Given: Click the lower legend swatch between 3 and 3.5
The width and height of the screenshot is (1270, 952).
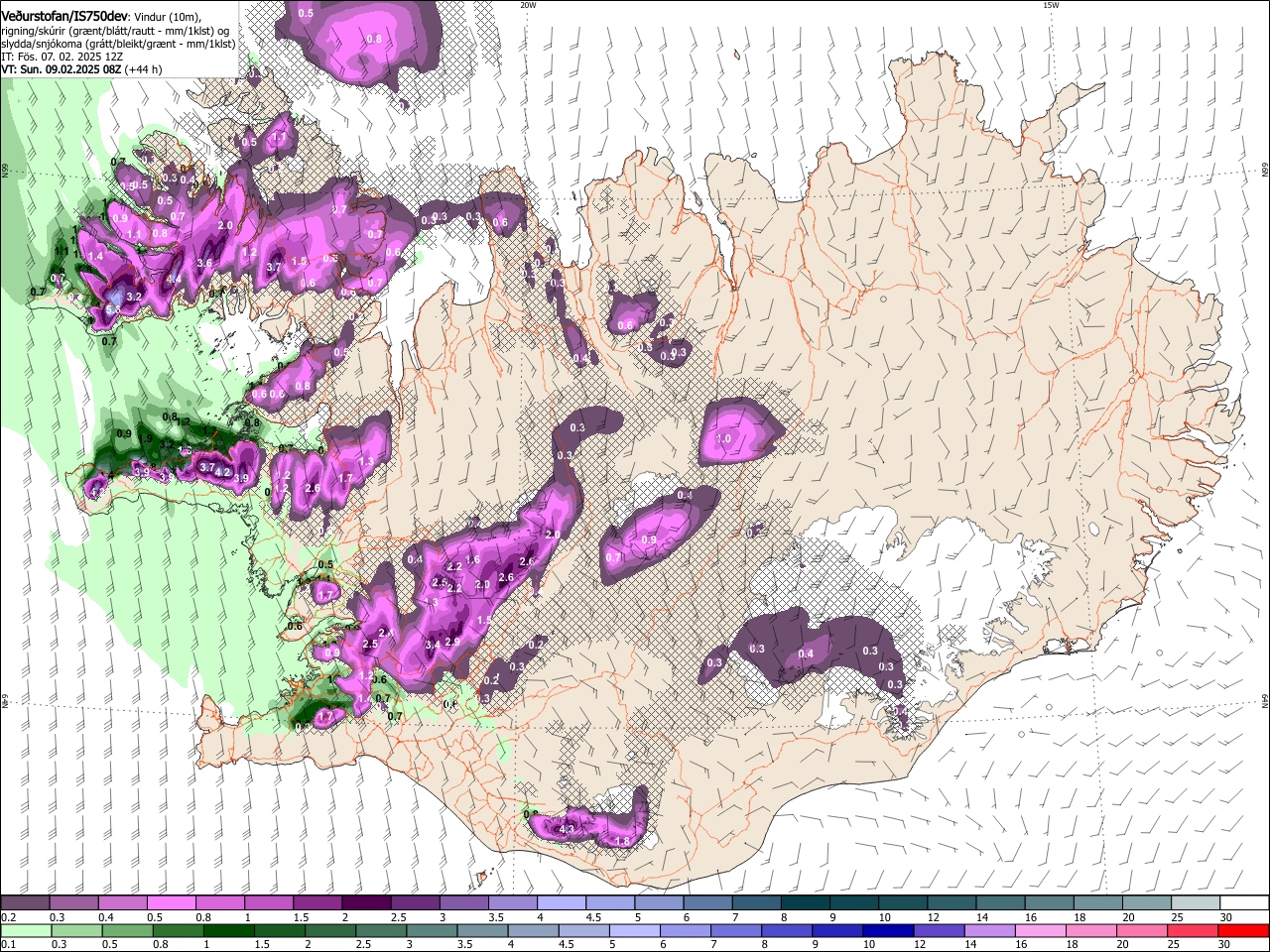Looking at the screenshot, I should (x=432, y=931).
